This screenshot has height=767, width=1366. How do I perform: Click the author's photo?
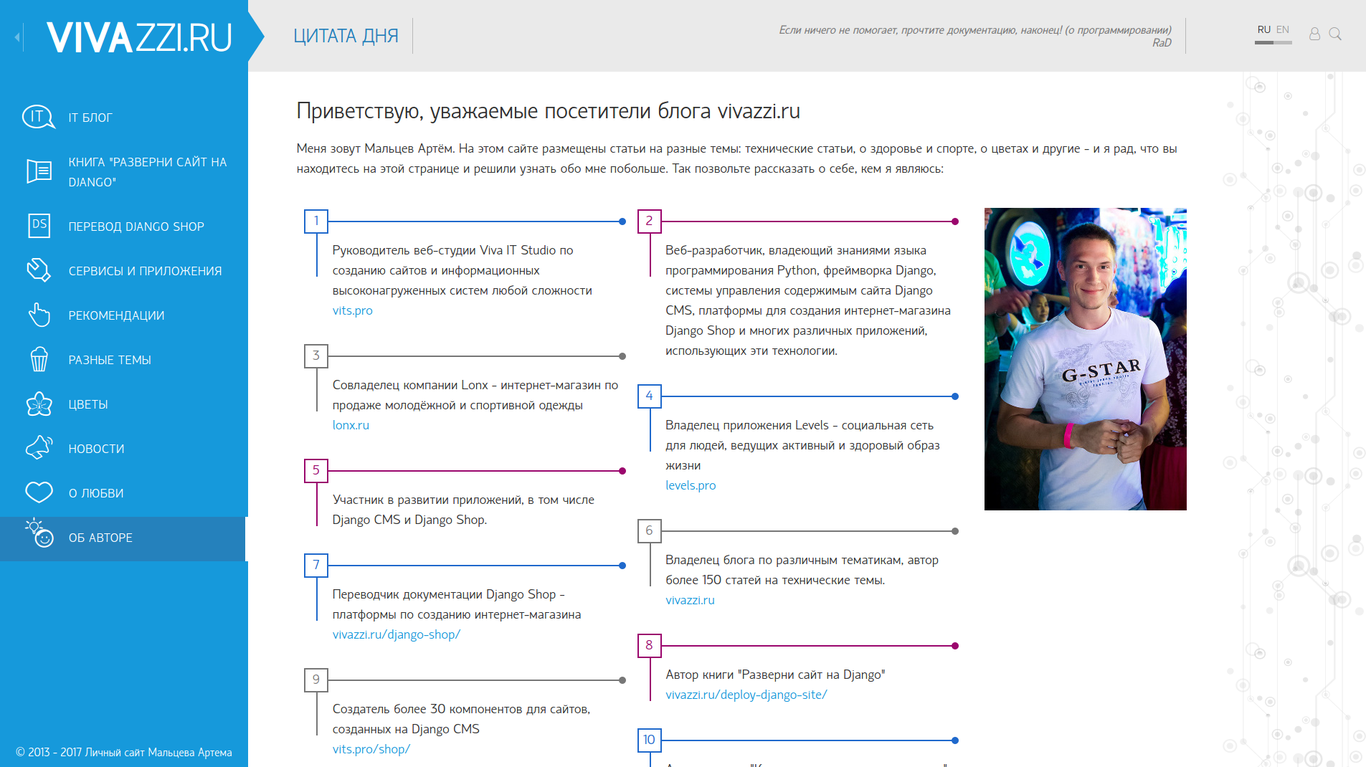pos(1085,359)
